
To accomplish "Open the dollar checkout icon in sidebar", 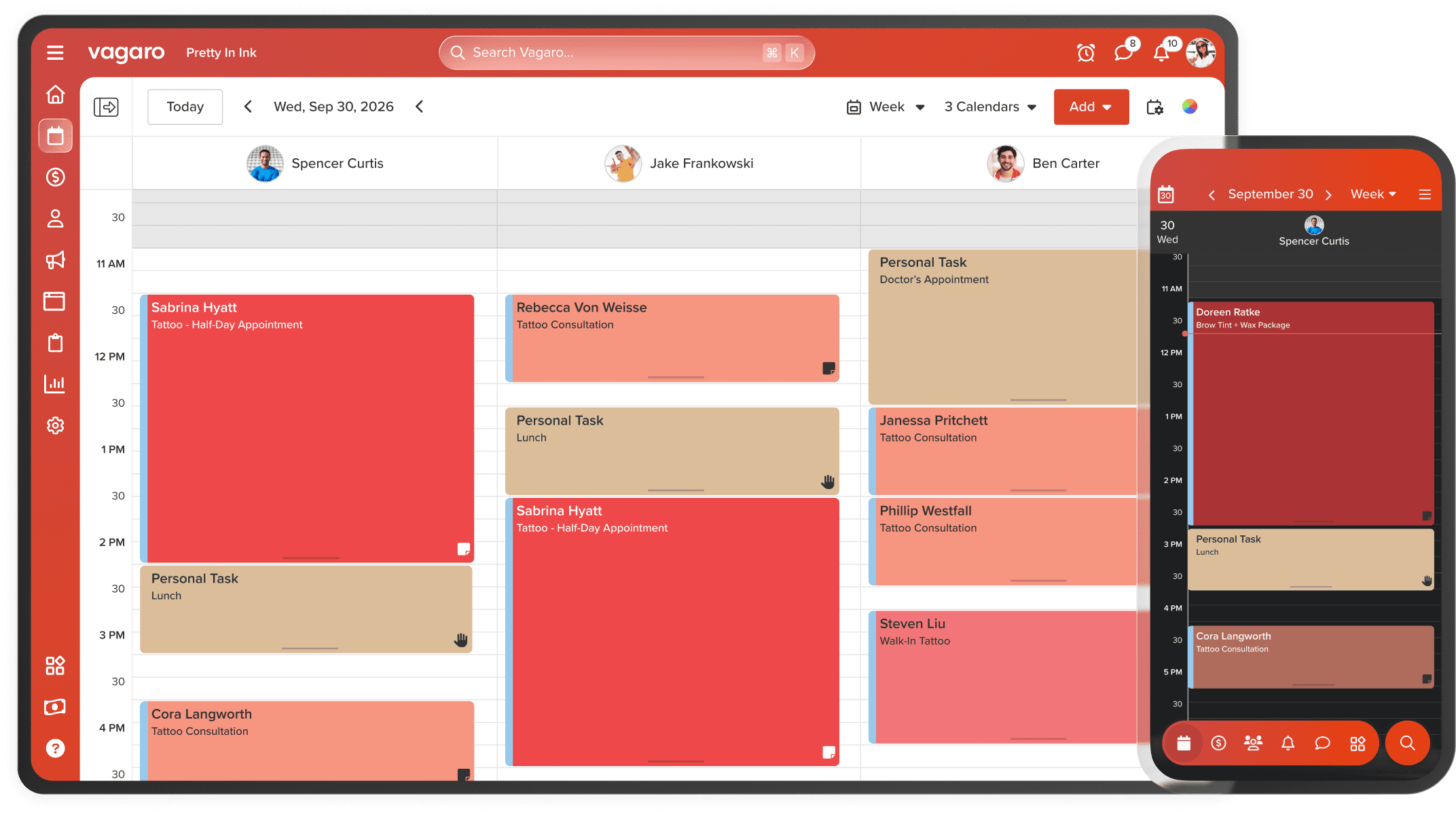I will [56, 177].
